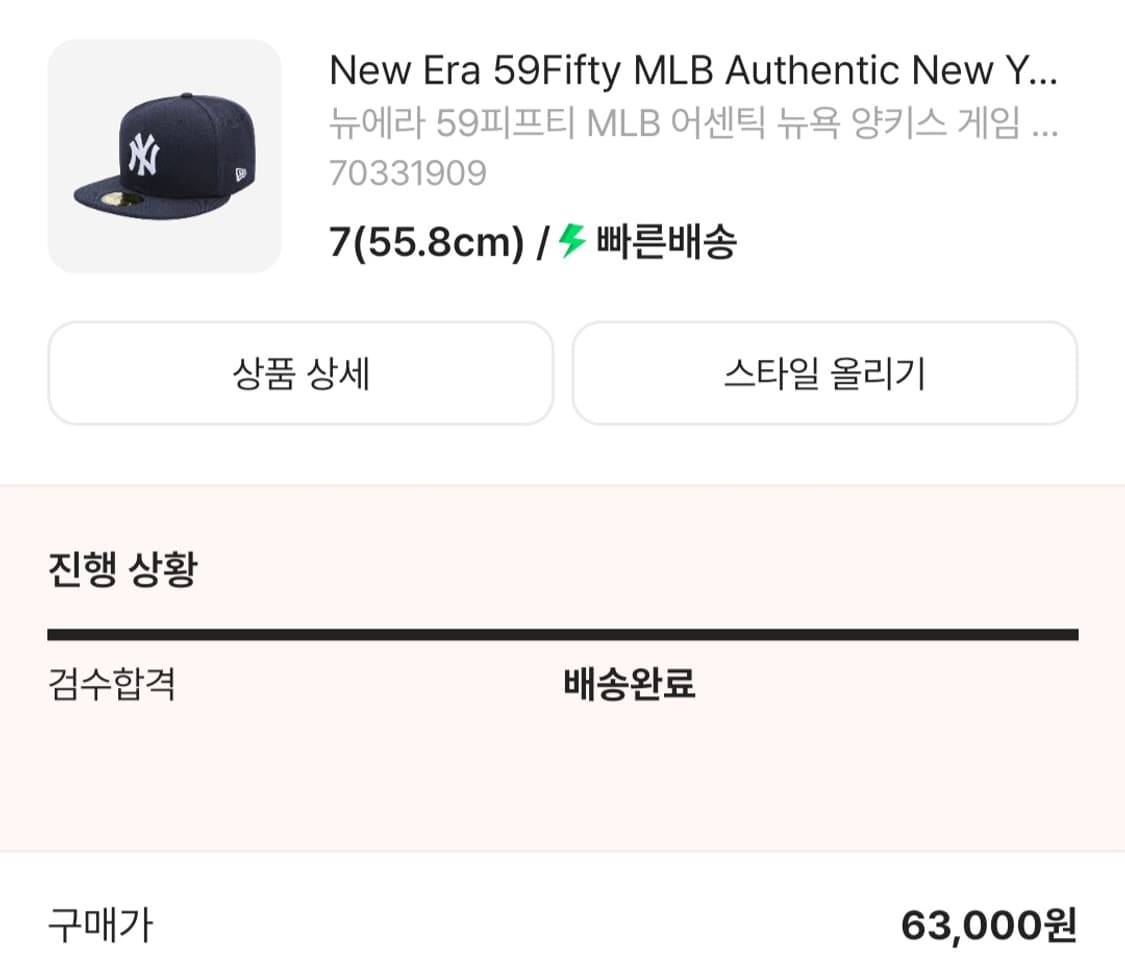Viewport: 1125px width, 968px height.
Task: Click the 배송완료 delivery complete status
Action: click(x=629, y=685)
